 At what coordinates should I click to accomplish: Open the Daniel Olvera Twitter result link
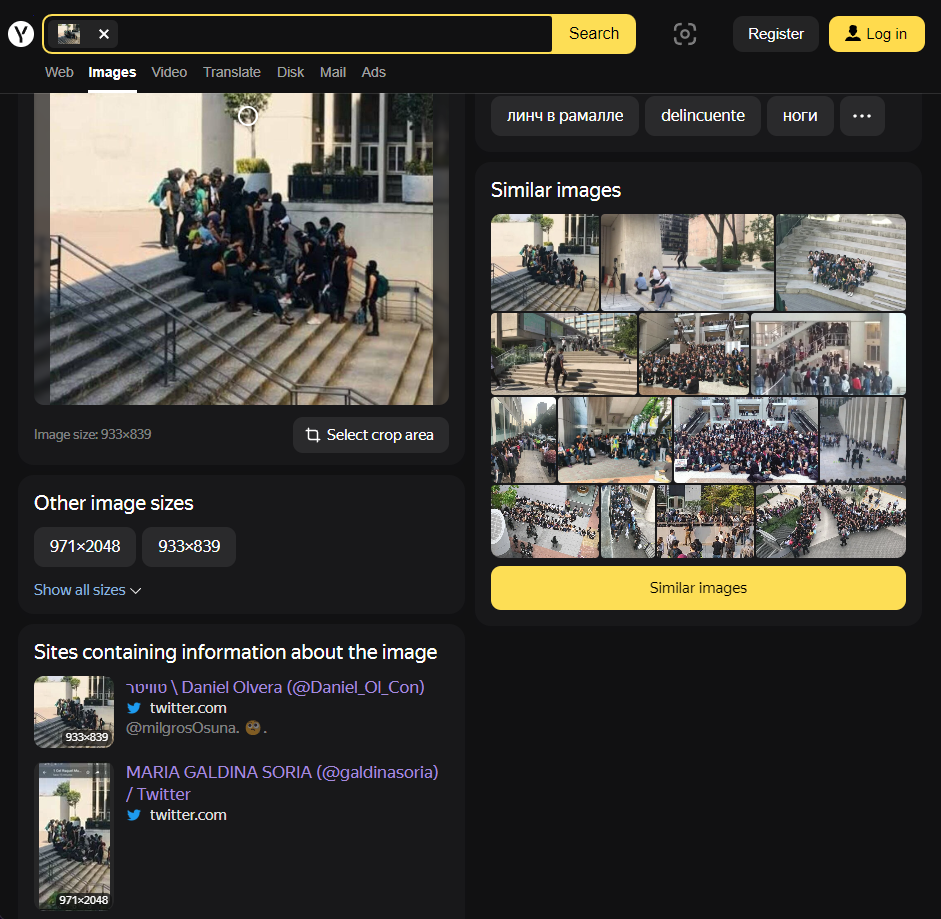click(x=275, y=687)
